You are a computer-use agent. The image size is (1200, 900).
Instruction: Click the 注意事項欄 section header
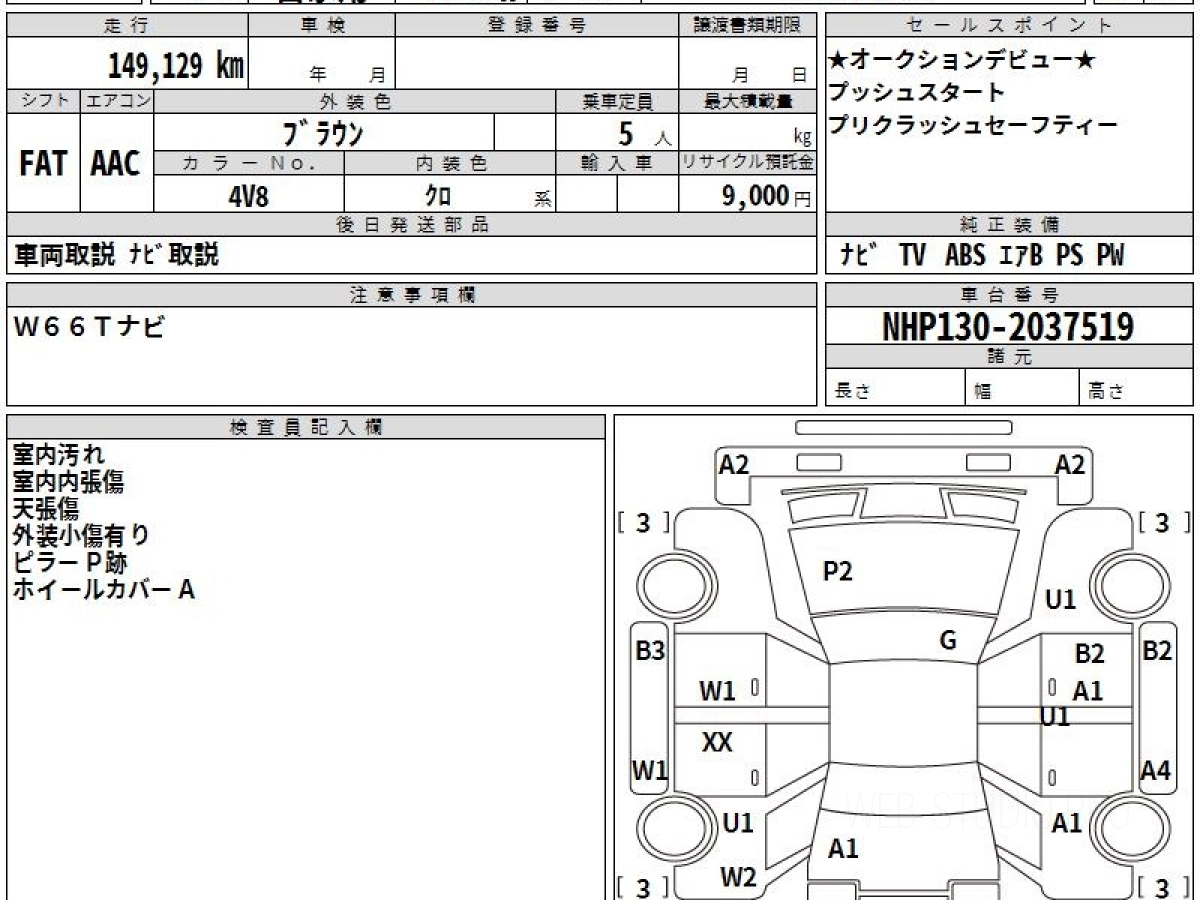[x=411, y=295]
